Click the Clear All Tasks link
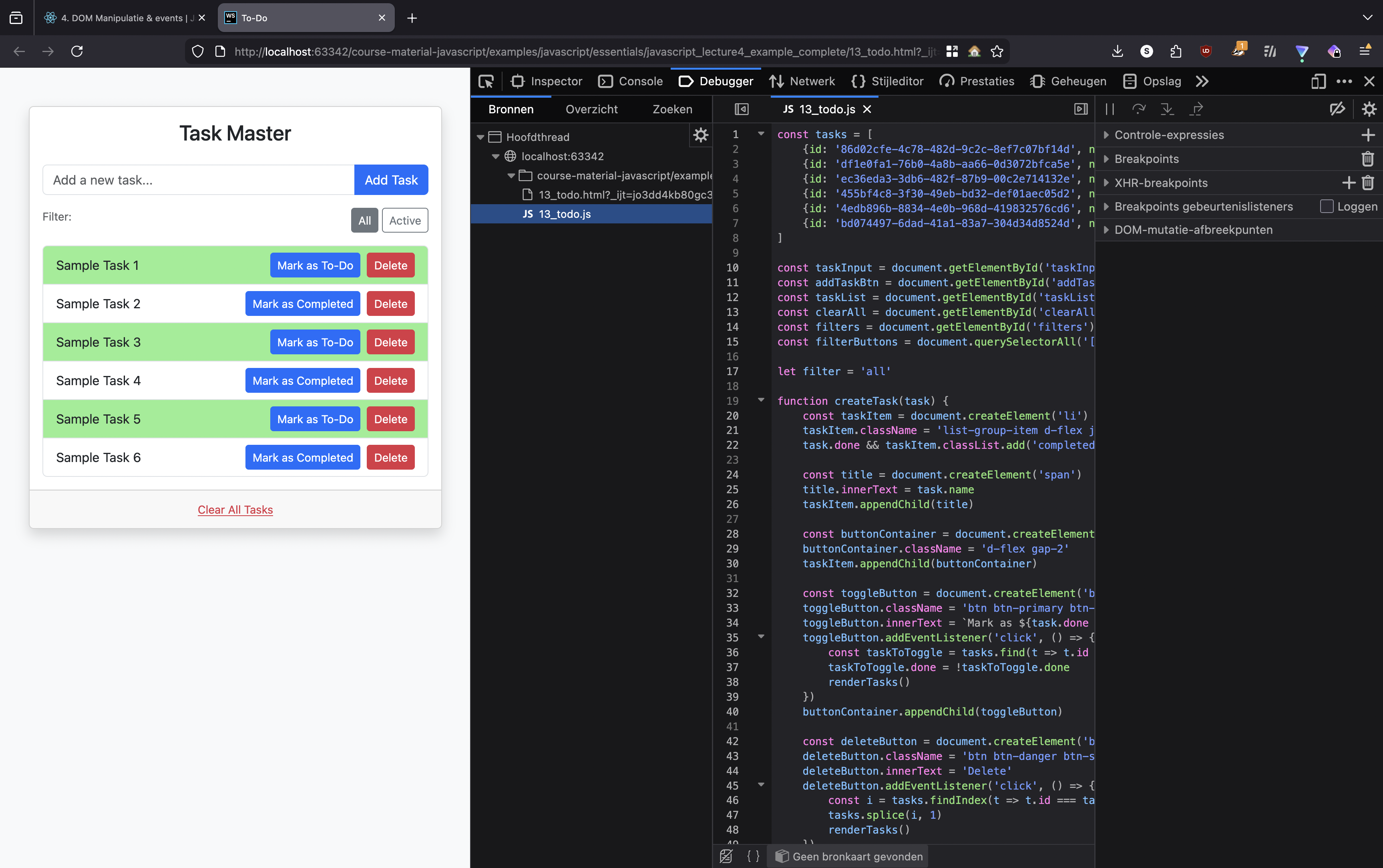This screenshot has height=868, width=1383. point(235,509)
